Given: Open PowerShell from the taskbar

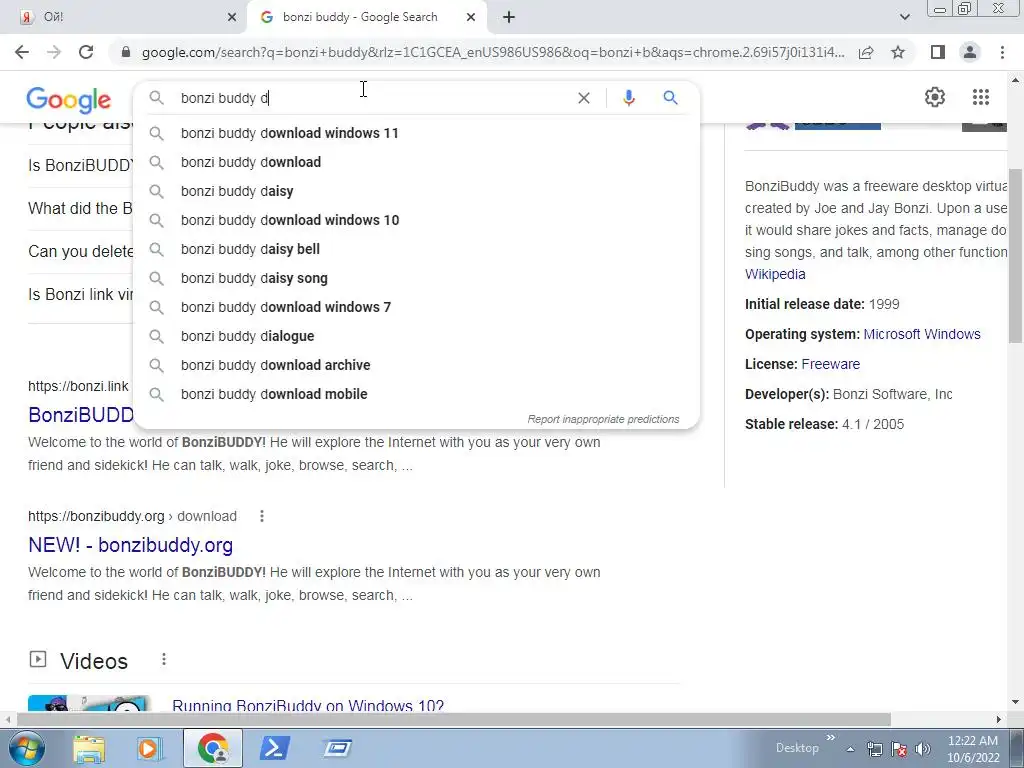Looking at the screenshot, I should click(x=275, y=748).
